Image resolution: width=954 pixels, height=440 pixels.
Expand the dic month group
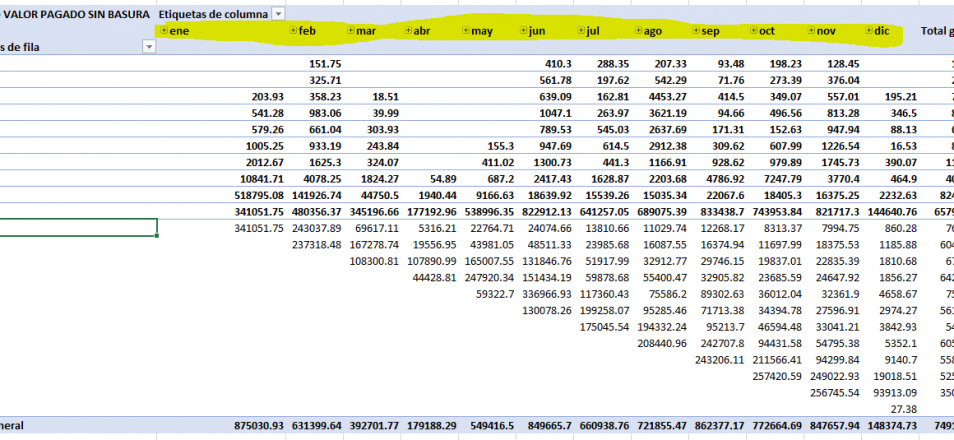tap(869, 31)
